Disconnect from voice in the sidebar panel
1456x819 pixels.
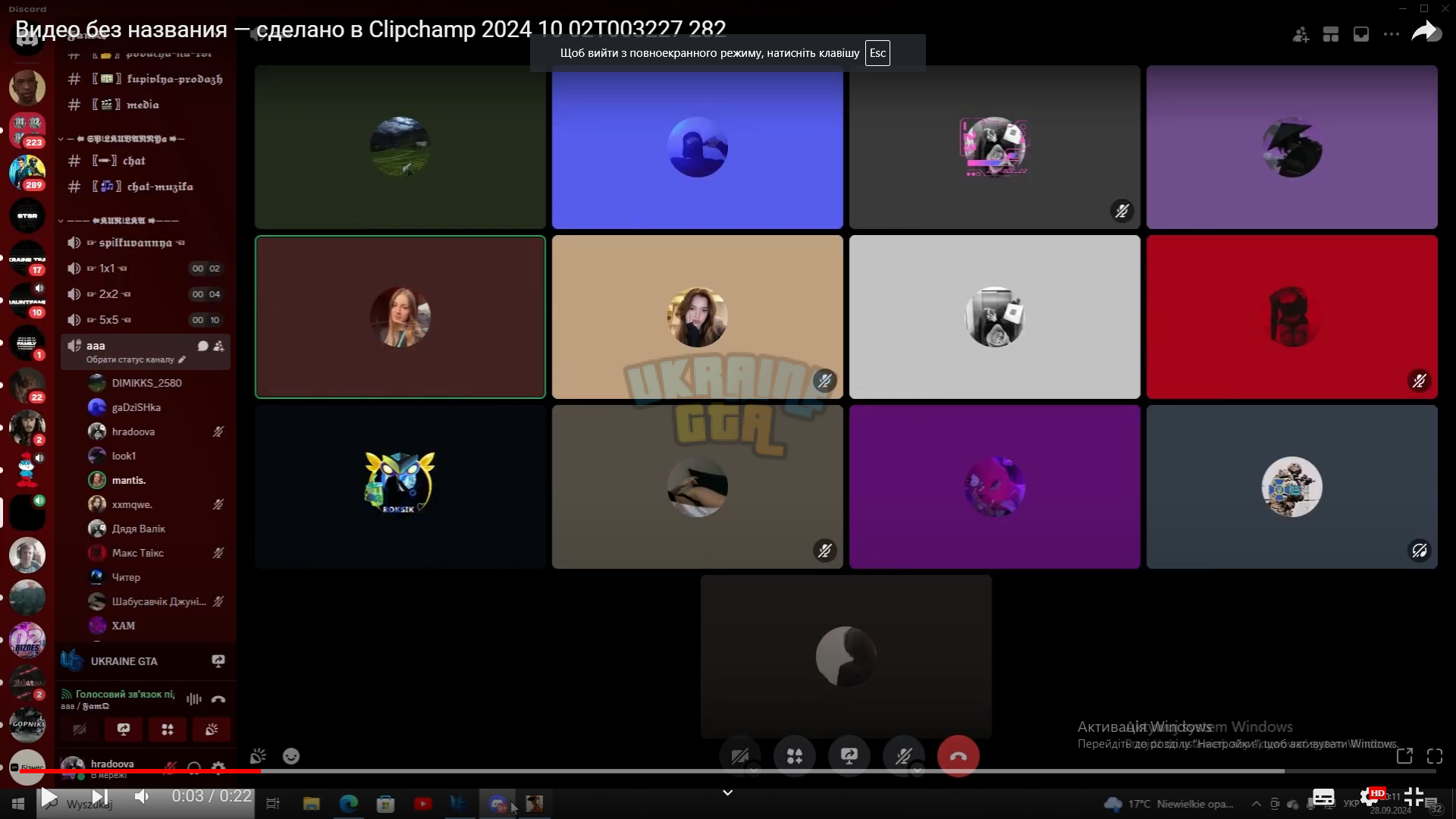click(218, 699)
